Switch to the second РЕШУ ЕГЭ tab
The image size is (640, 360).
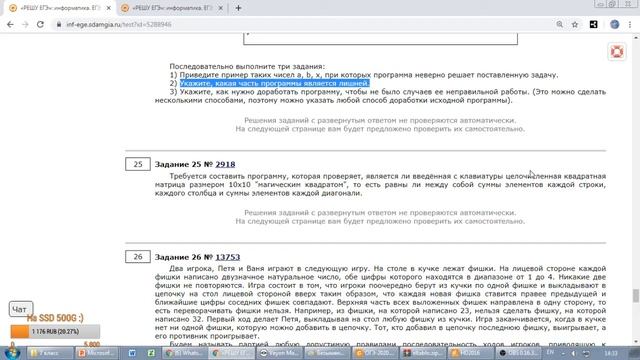(171, 8)
